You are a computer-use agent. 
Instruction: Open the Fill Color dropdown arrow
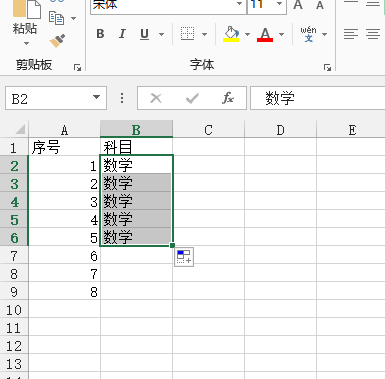click(247, 34)
